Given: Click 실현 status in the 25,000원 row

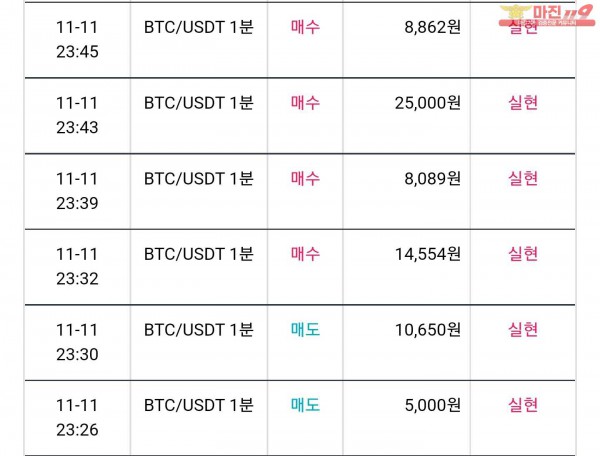Looking at the screenshot, I should coord(523,103).
